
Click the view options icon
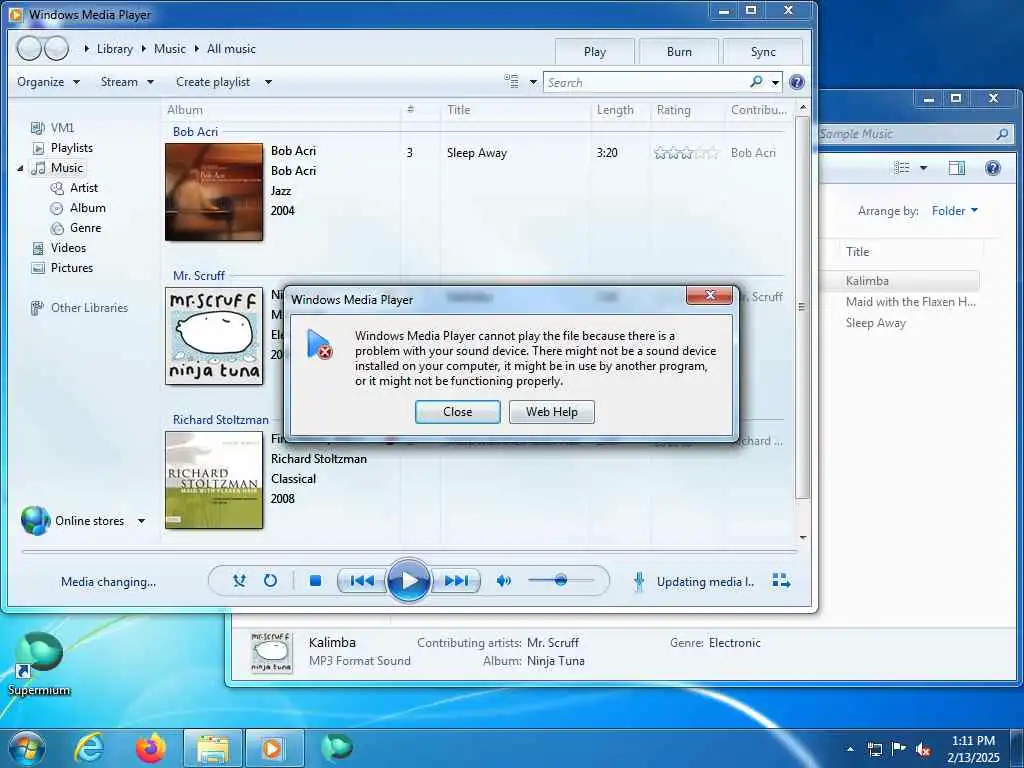[511, 82]
